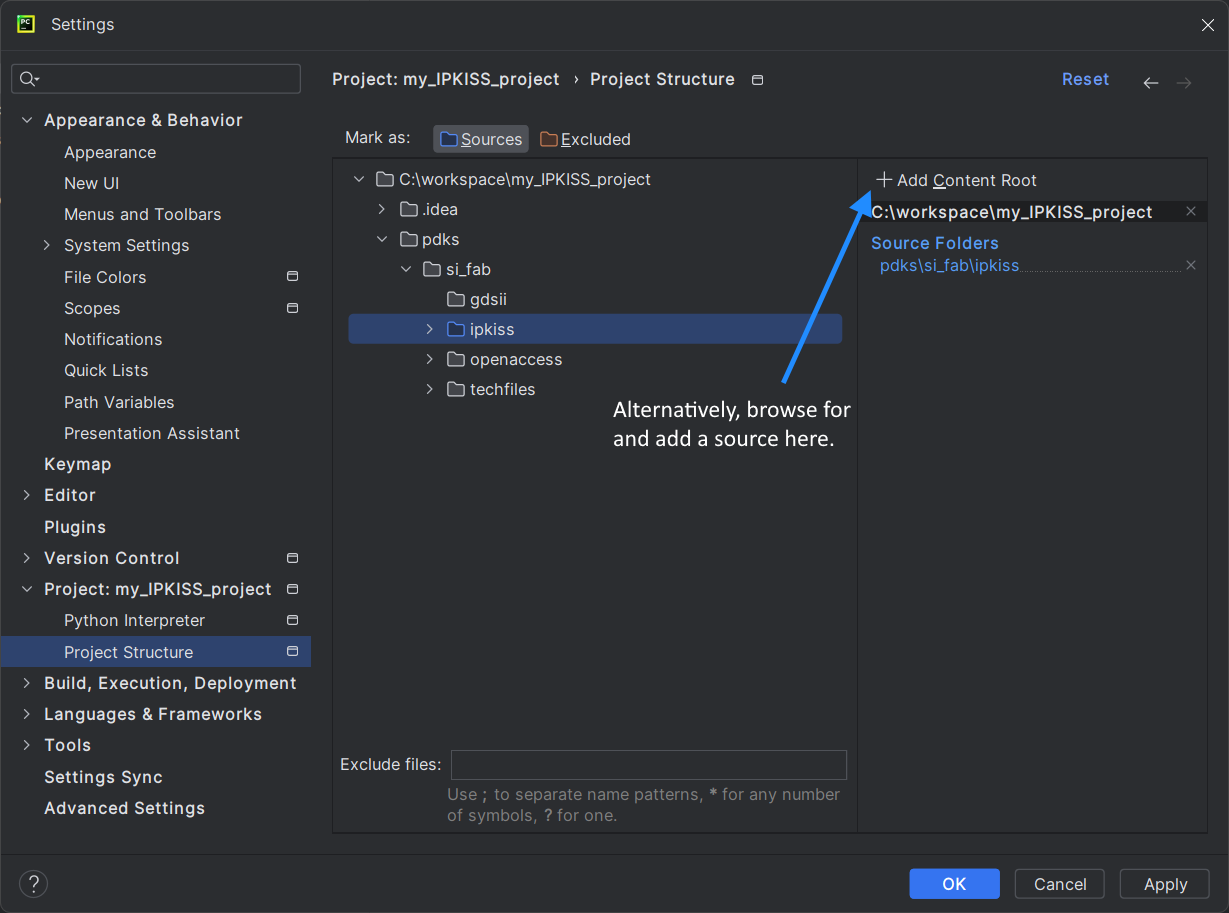Screen dimensions: 1229x913
Task: Expand the ipkiss folder
Action: [x=429, y=329]
